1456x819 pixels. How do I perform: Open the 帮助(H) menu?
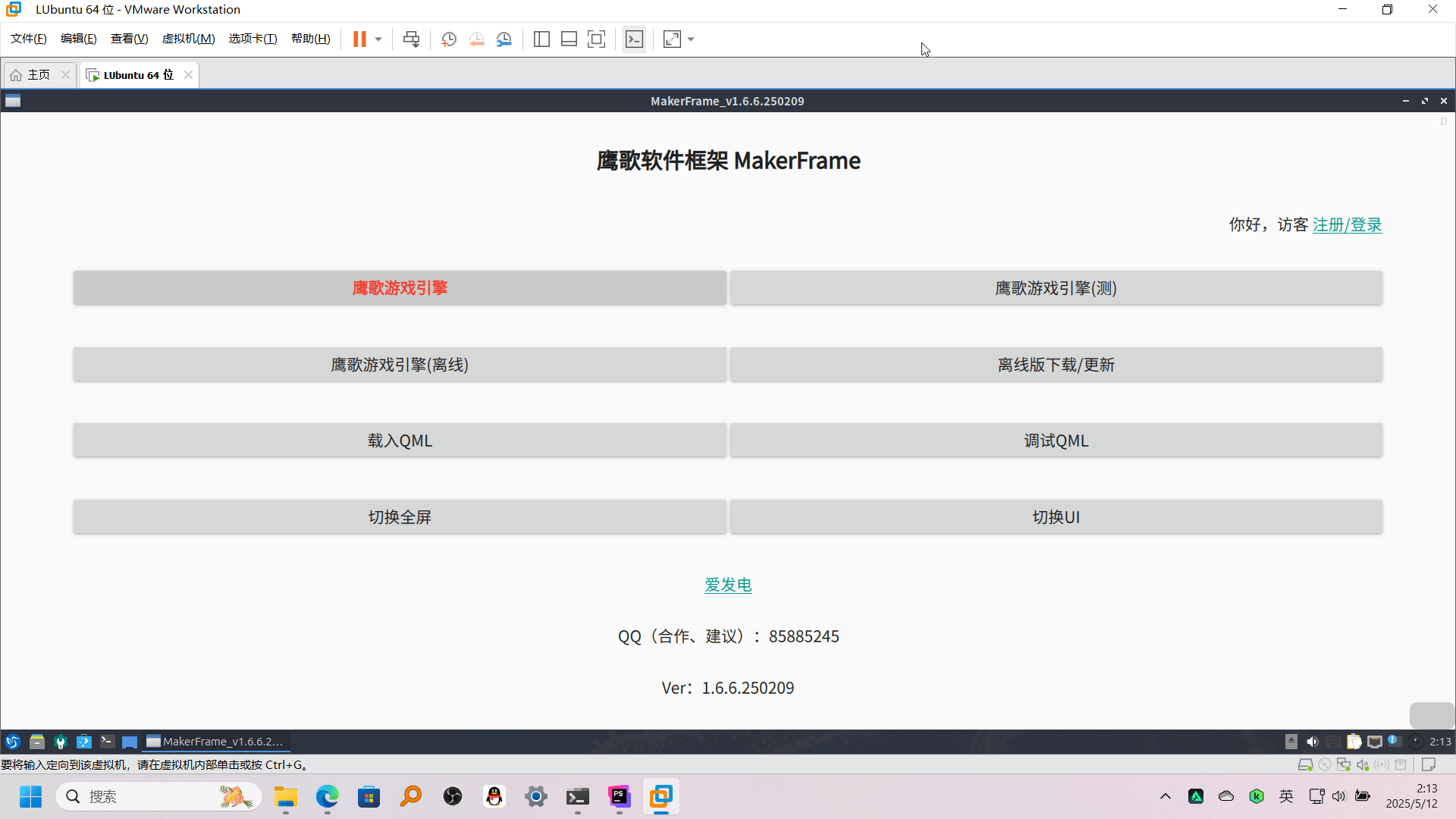(311, 39)
